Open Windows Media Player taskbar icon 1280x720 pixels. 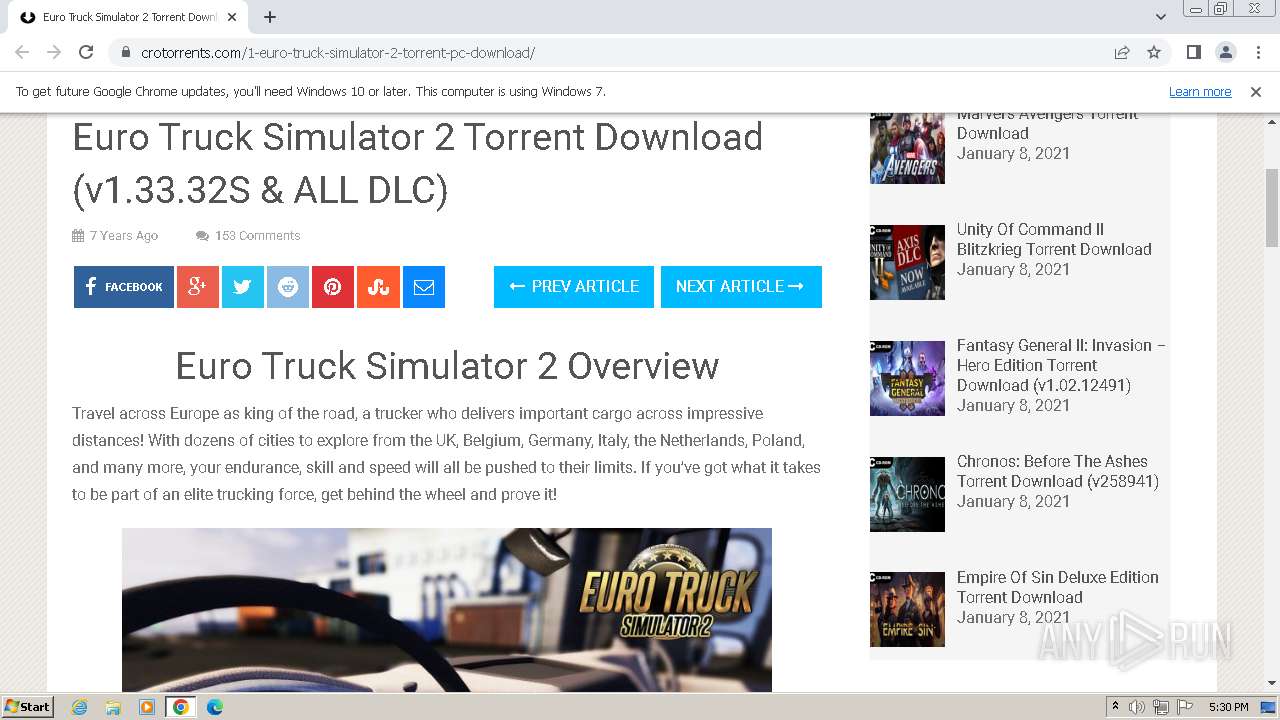(x=147, y=707)
